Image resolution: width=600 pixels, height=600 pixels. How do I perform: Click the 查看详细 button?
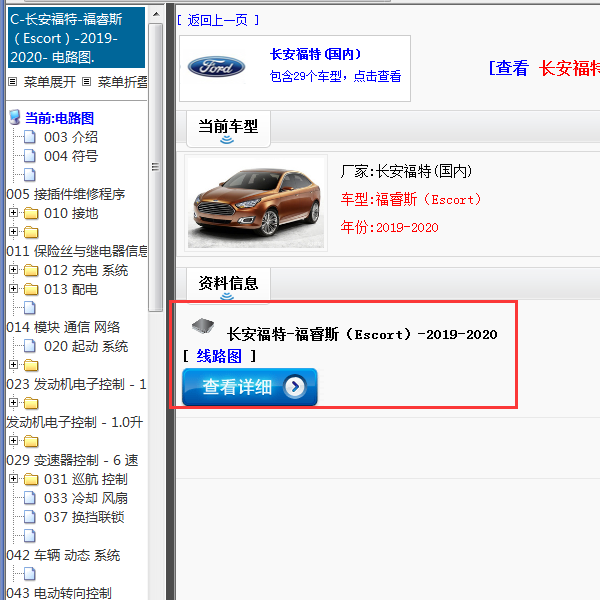pos(249,387)
